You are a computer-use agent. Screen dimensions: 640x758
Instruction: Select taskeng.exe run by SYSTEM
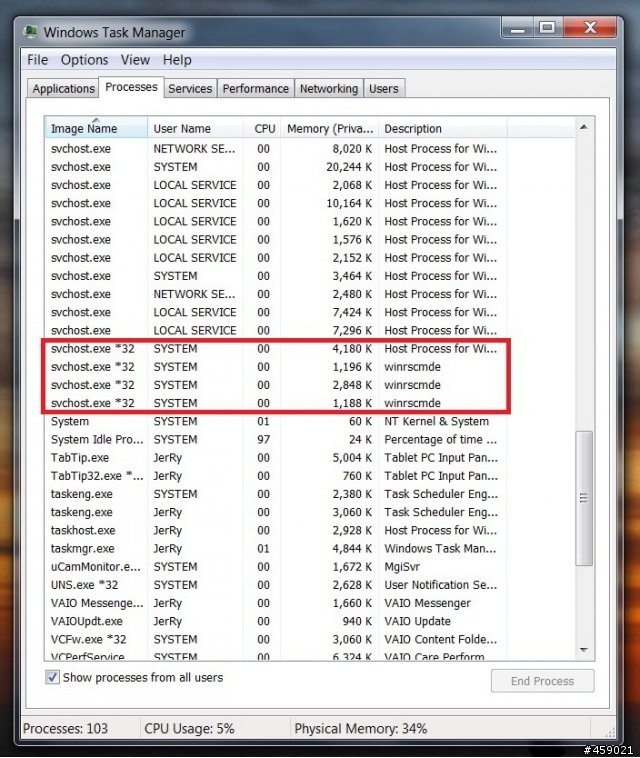[x=276, y=494]
